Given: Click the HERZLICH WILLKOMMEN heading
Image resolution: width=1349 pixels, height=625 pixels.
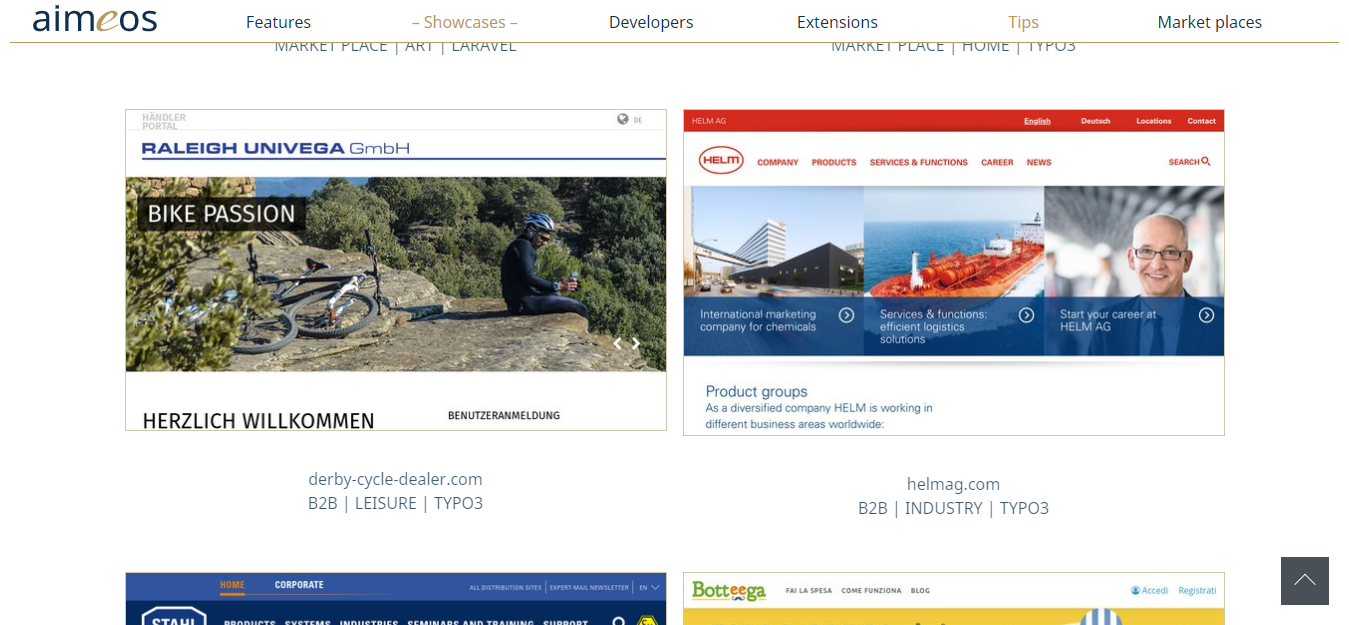Looking at the screenshot, I should [x=258, y=421].
